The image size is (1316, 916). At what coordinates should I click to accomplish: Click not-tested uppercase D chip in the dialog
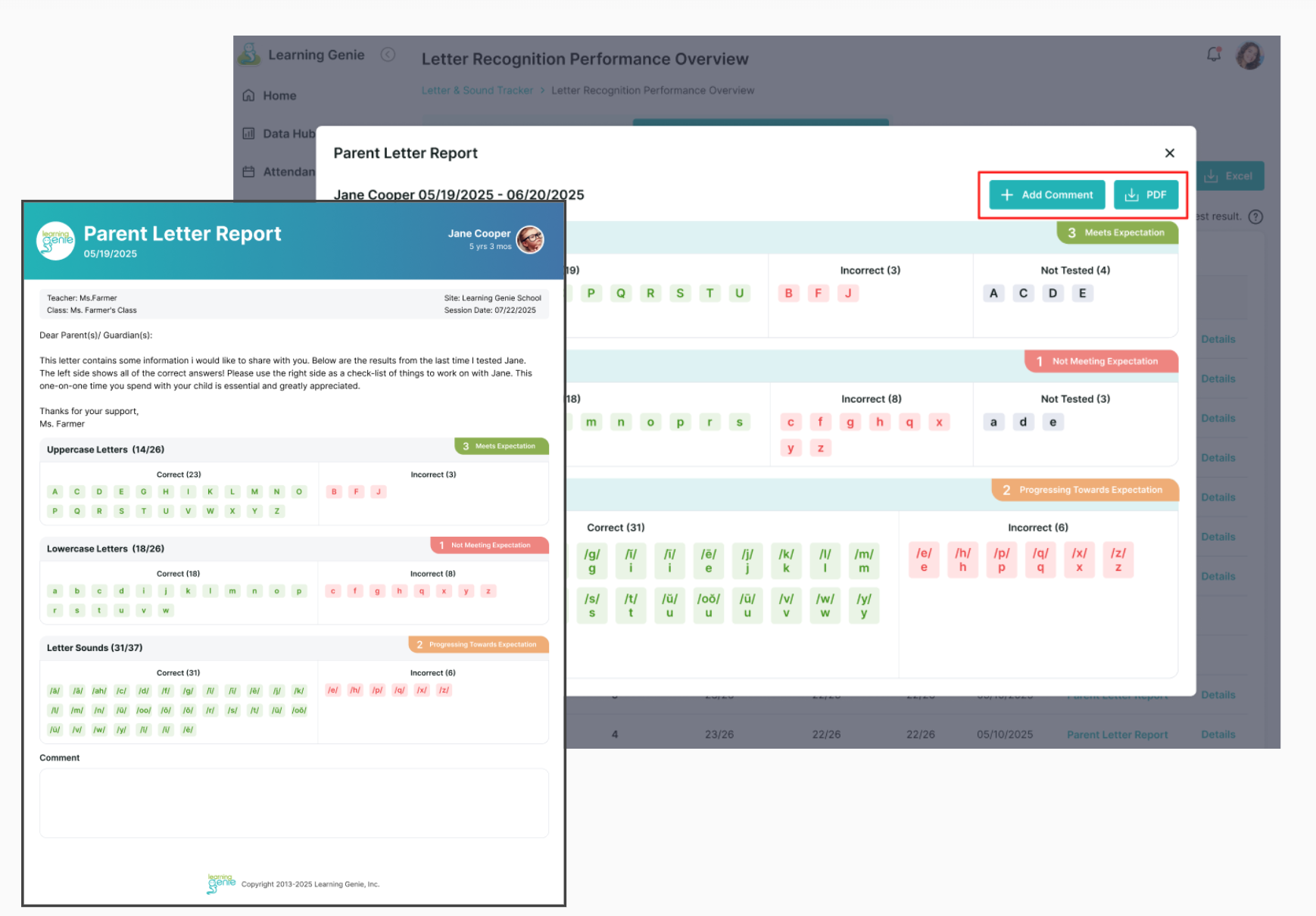1052,293
